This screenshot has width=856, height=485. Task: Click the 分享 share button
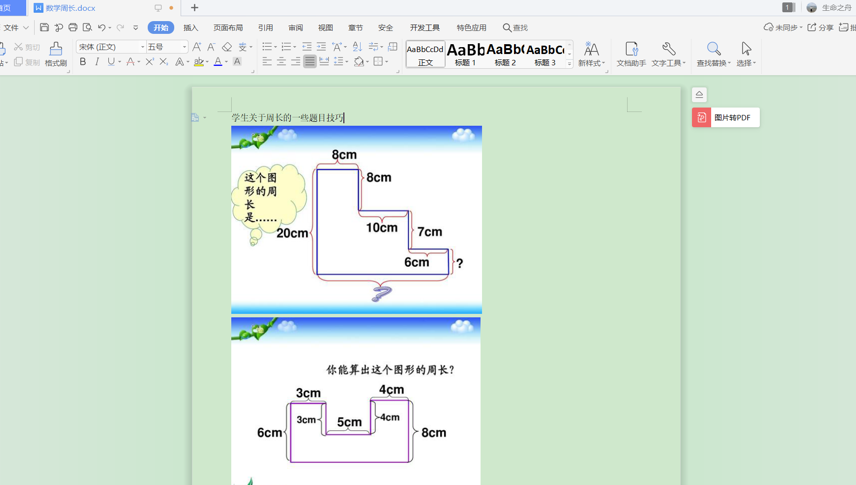[x=821, y=27]
